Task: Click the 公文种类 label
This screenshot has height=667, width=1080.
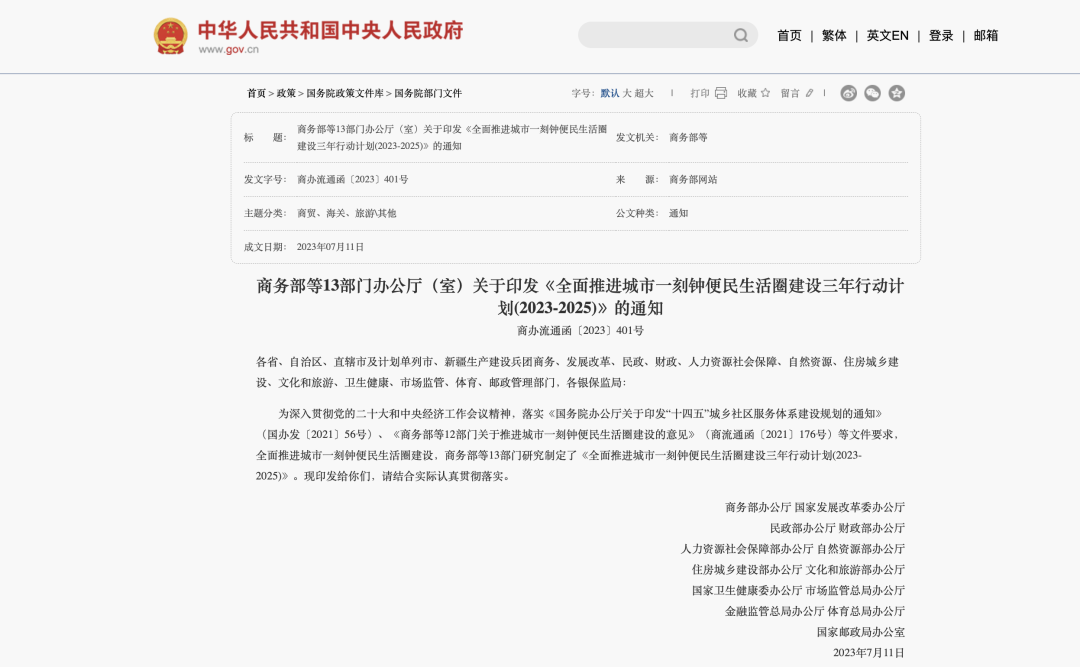Action: [x=637, y=213]
